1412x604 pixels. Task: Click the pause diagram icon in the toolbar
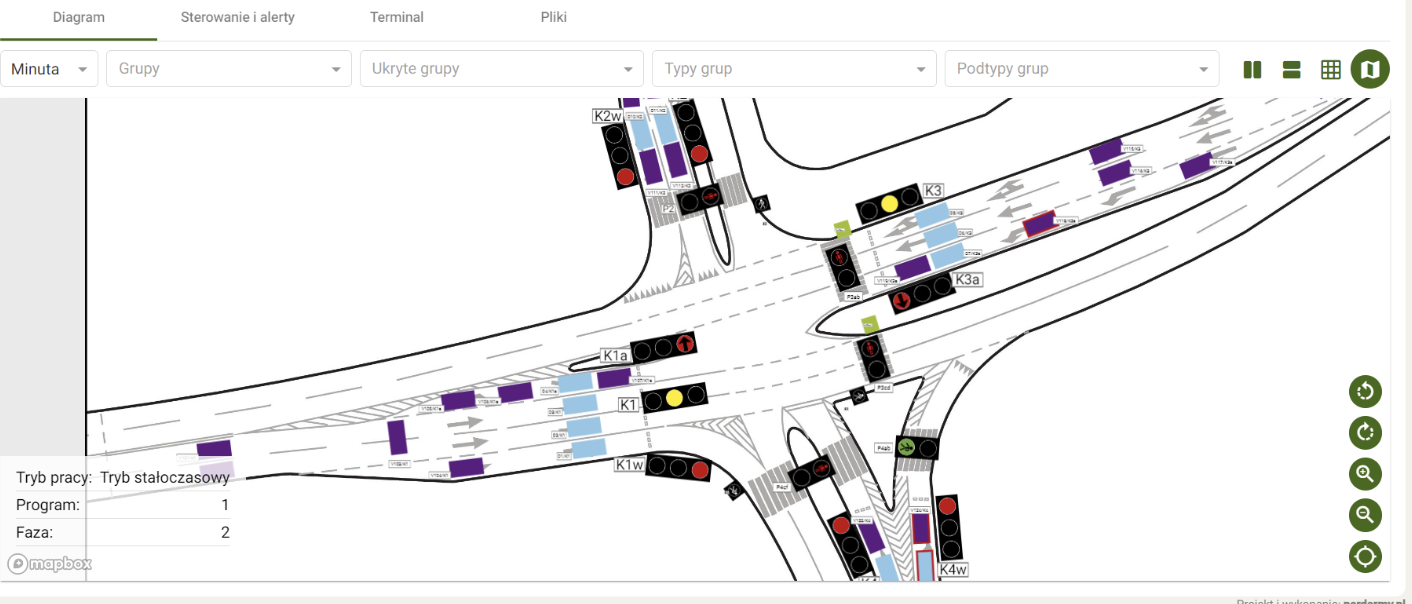tap(1251, 69)
